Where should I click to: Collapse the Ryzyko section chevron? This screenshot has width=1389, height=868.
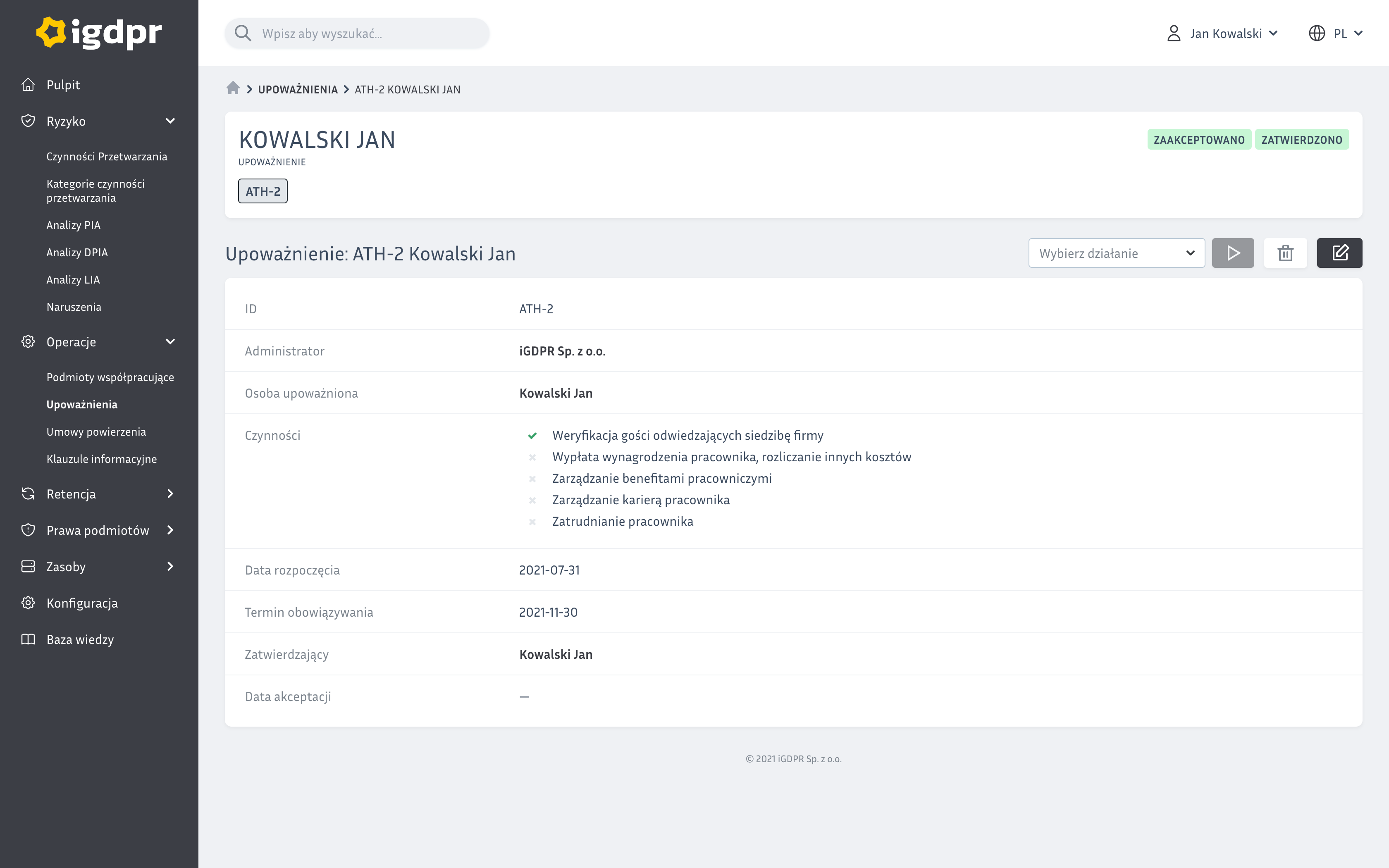click(170, 121)
